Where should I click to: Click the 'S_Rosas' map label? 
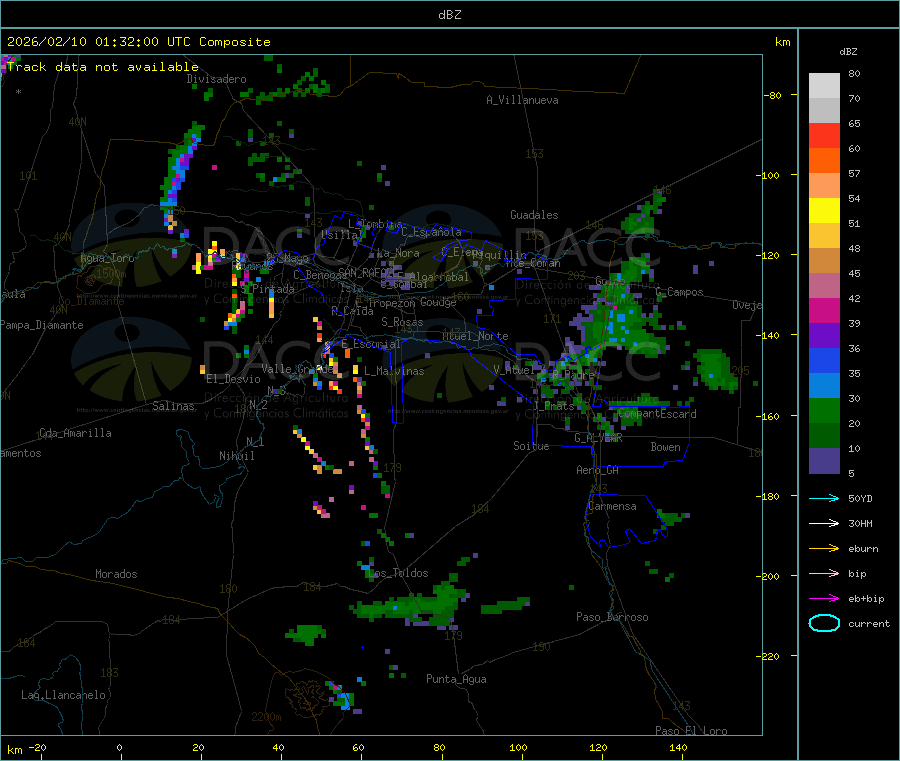[x=402, y=322]
